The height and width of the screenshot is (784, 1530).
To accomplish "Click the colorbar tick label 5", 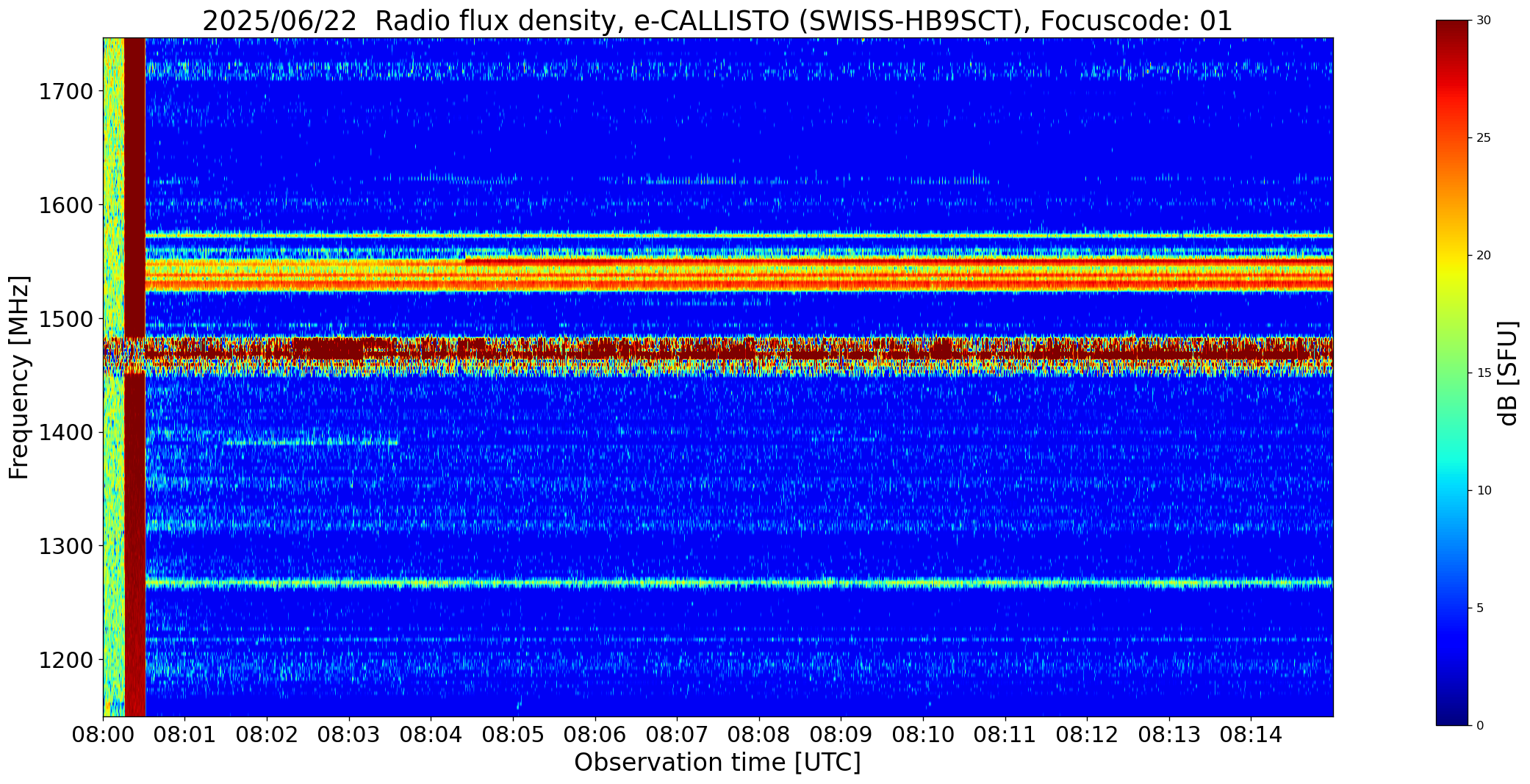I will click(1480, 608).
